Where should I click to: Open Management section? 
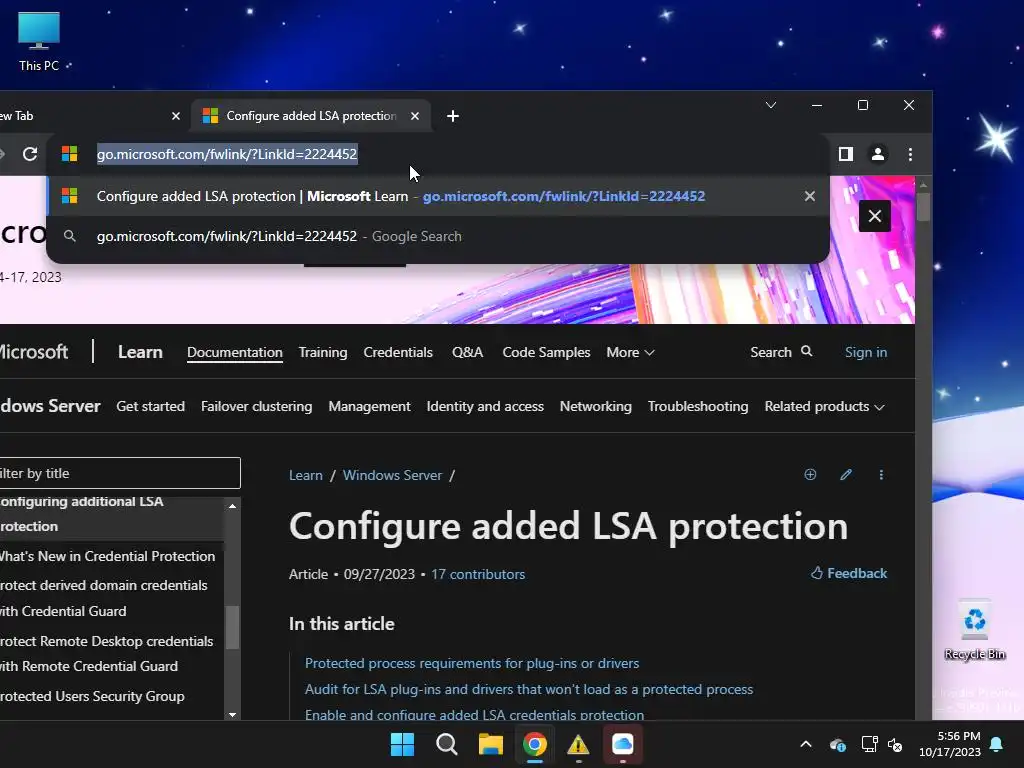[x=370, y=406]
